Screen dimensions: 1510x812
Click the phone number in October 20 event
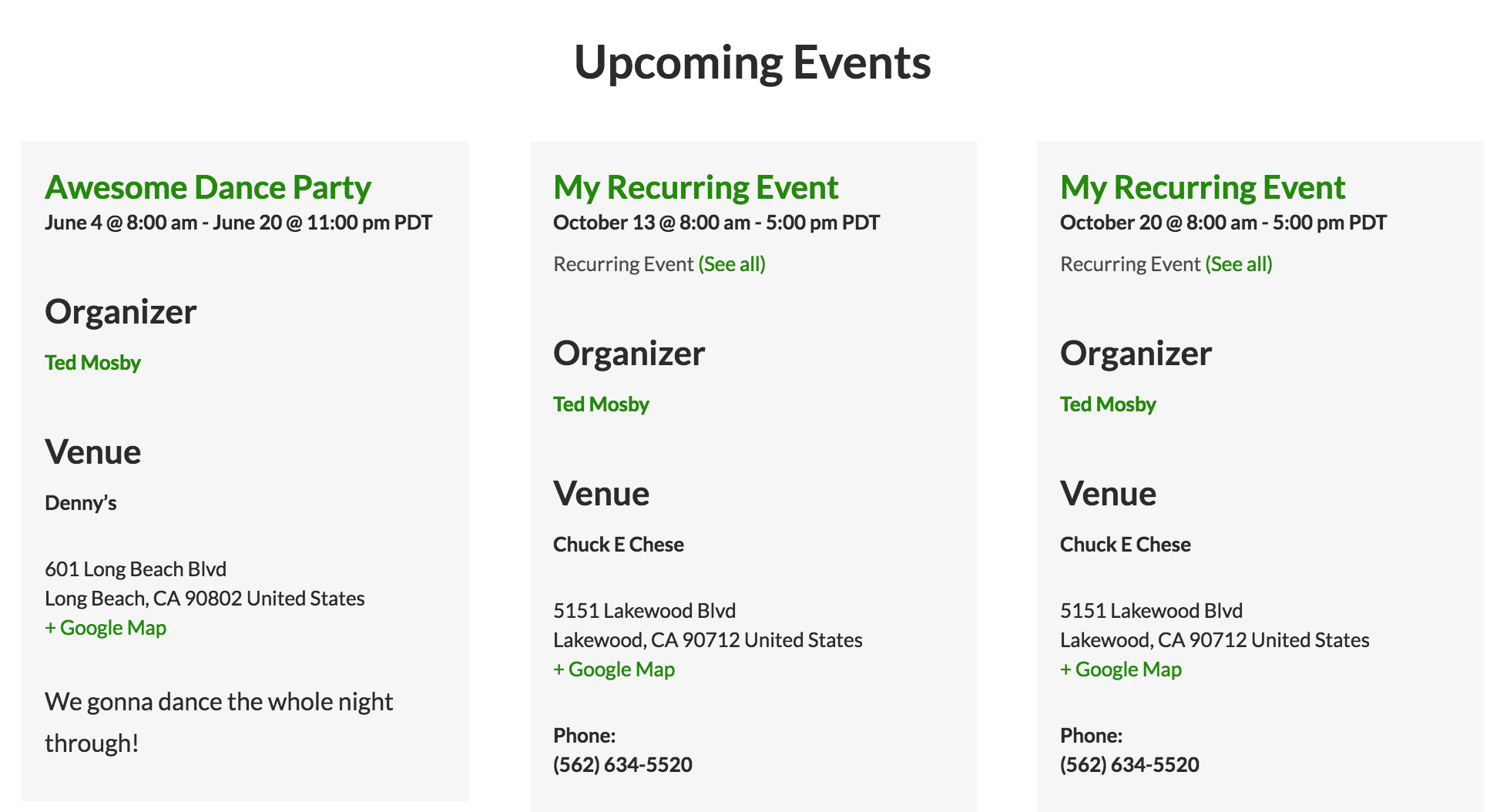tap(1129, 765)
